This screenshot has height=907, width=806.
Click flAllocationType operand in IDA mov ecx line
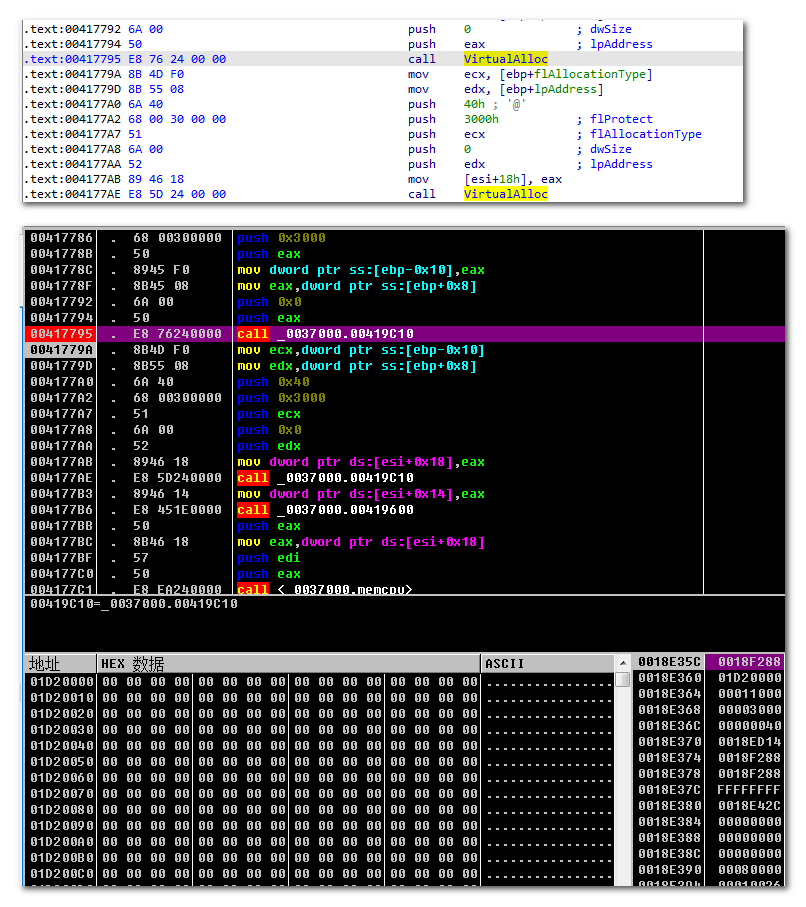590,74
